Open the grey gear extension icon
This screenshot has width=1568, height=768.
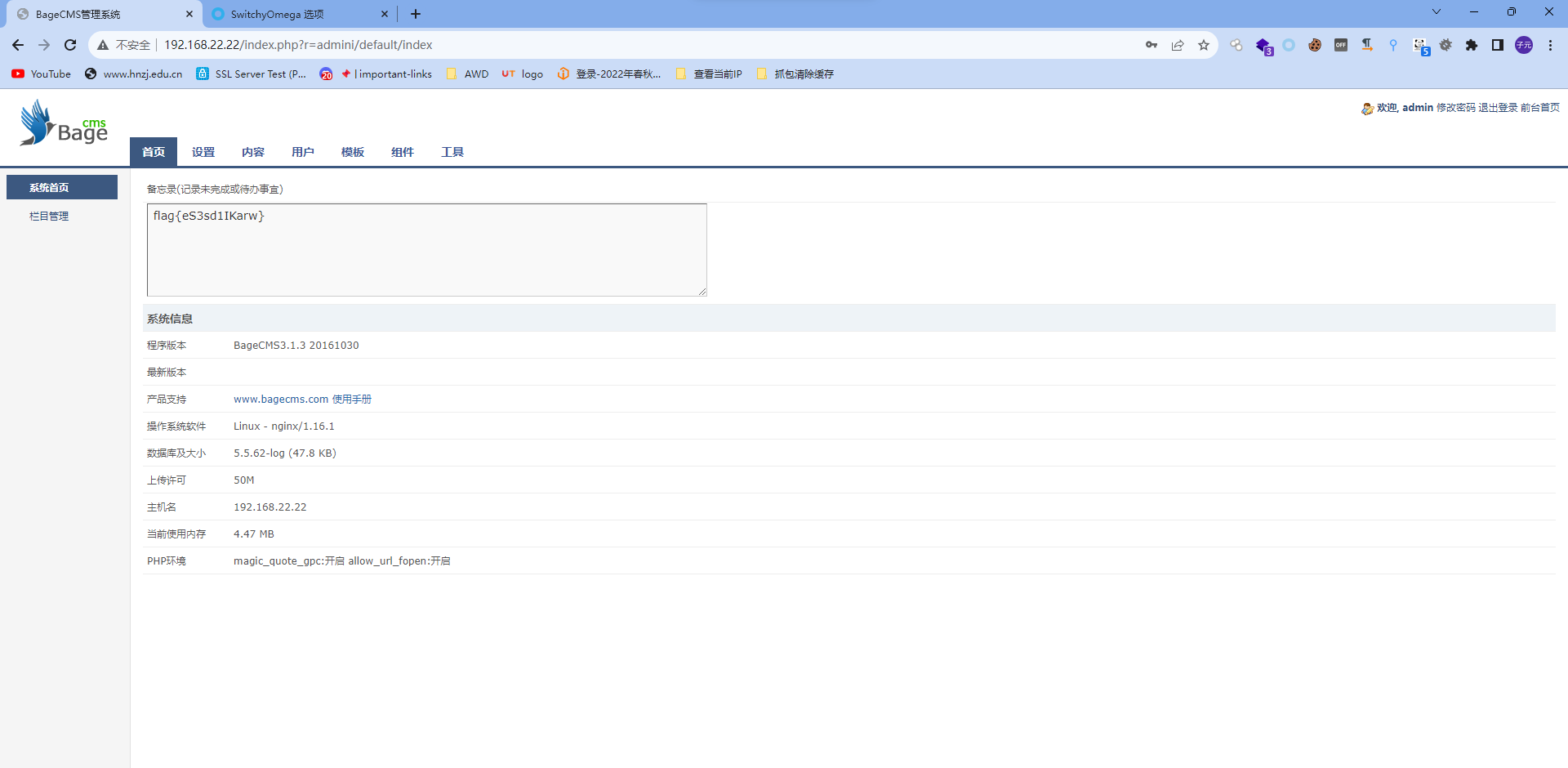pos(1445,45)
